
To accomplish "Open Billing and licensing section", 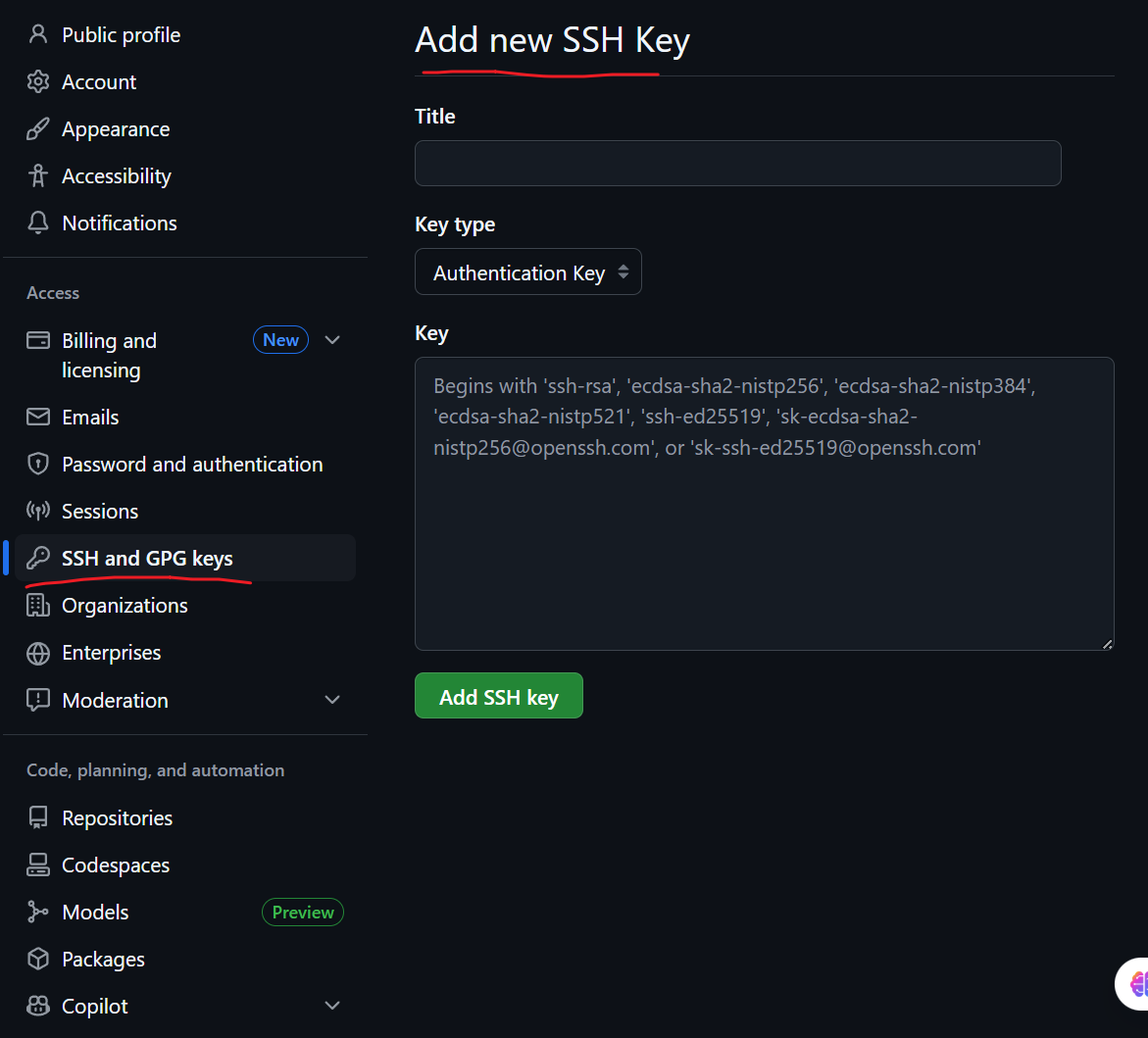I will 109,355.
